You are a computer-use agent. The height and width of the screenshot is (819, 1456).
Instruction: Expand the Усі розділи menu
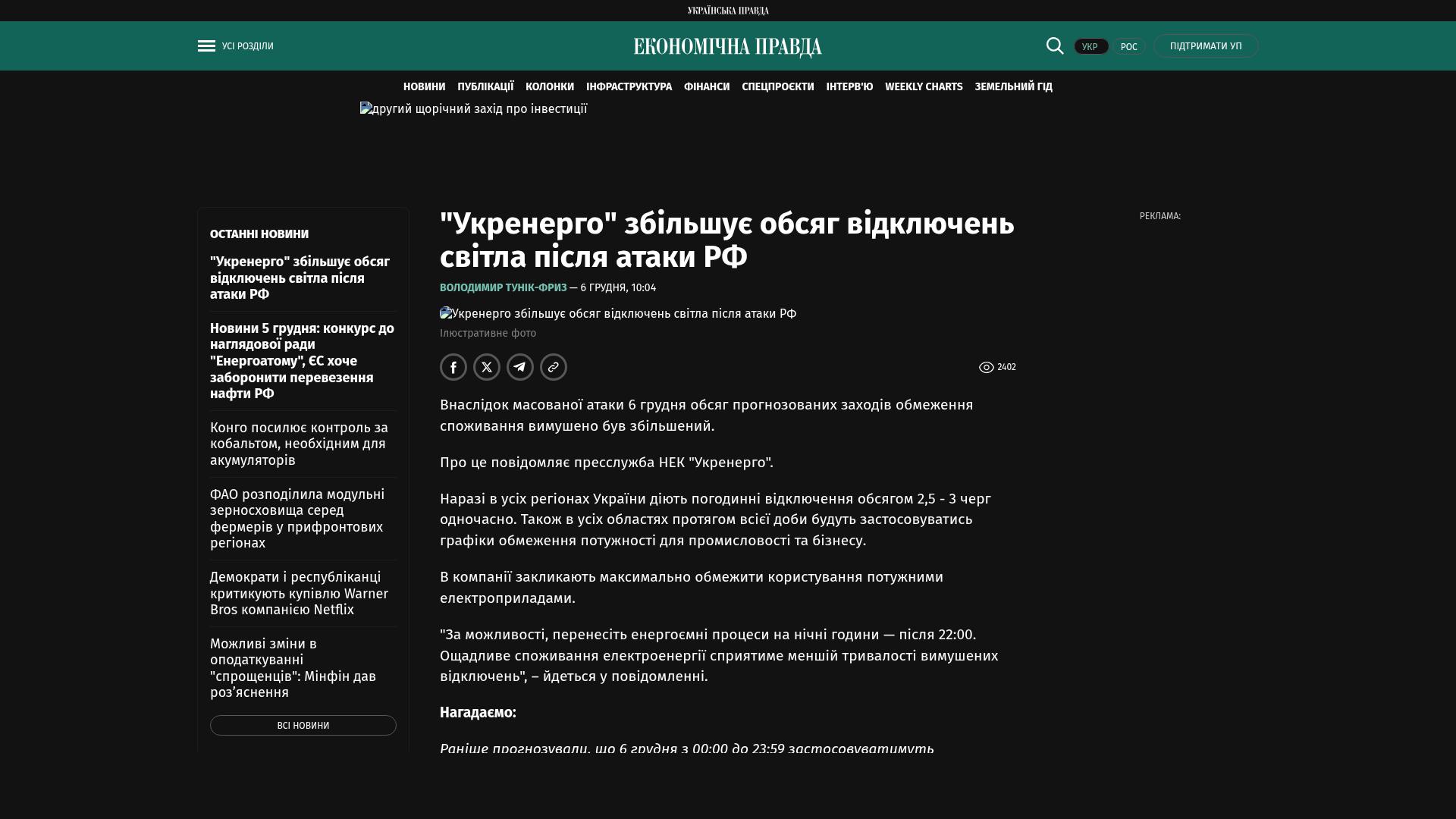(247, 46)
